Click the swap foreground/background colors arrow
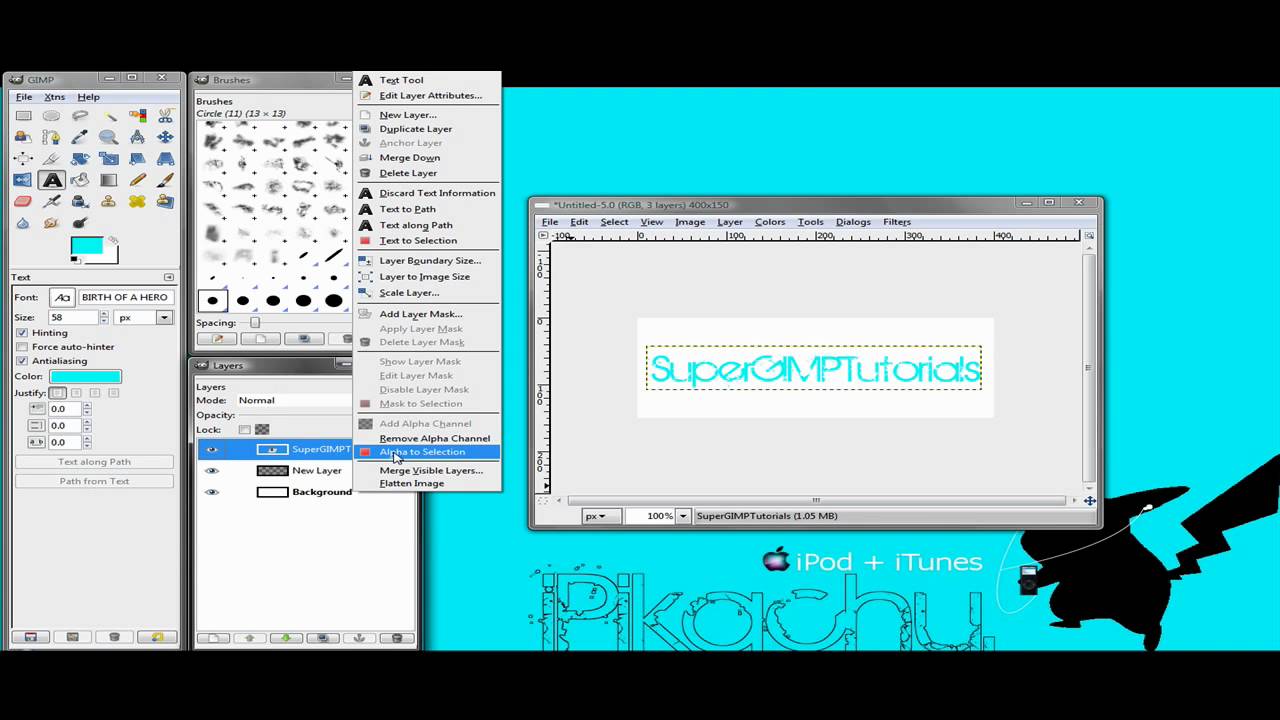Viewport: 1280px width, 720px height. [x=113, y=240]
